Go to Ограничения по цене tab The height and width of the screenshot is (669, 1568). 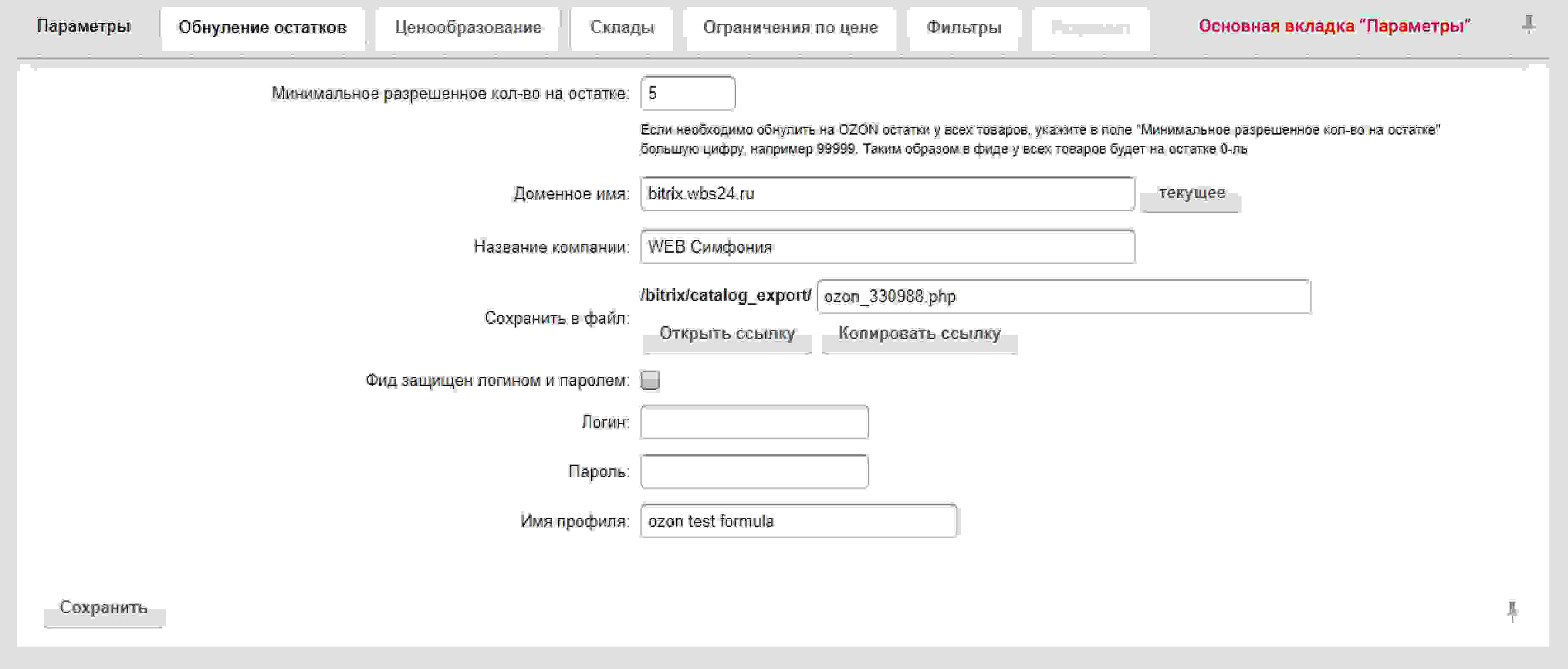790,28
